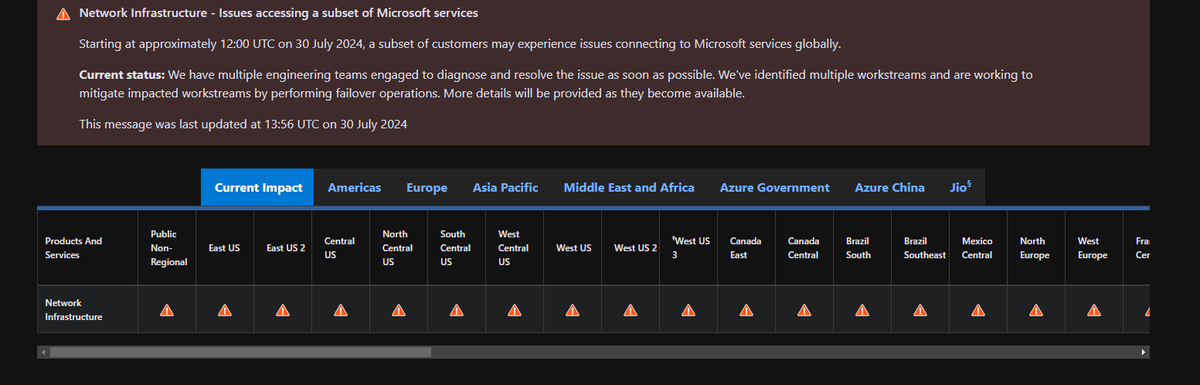
Task: Click the East US 2 warning icon
Action: pos(282,310)
